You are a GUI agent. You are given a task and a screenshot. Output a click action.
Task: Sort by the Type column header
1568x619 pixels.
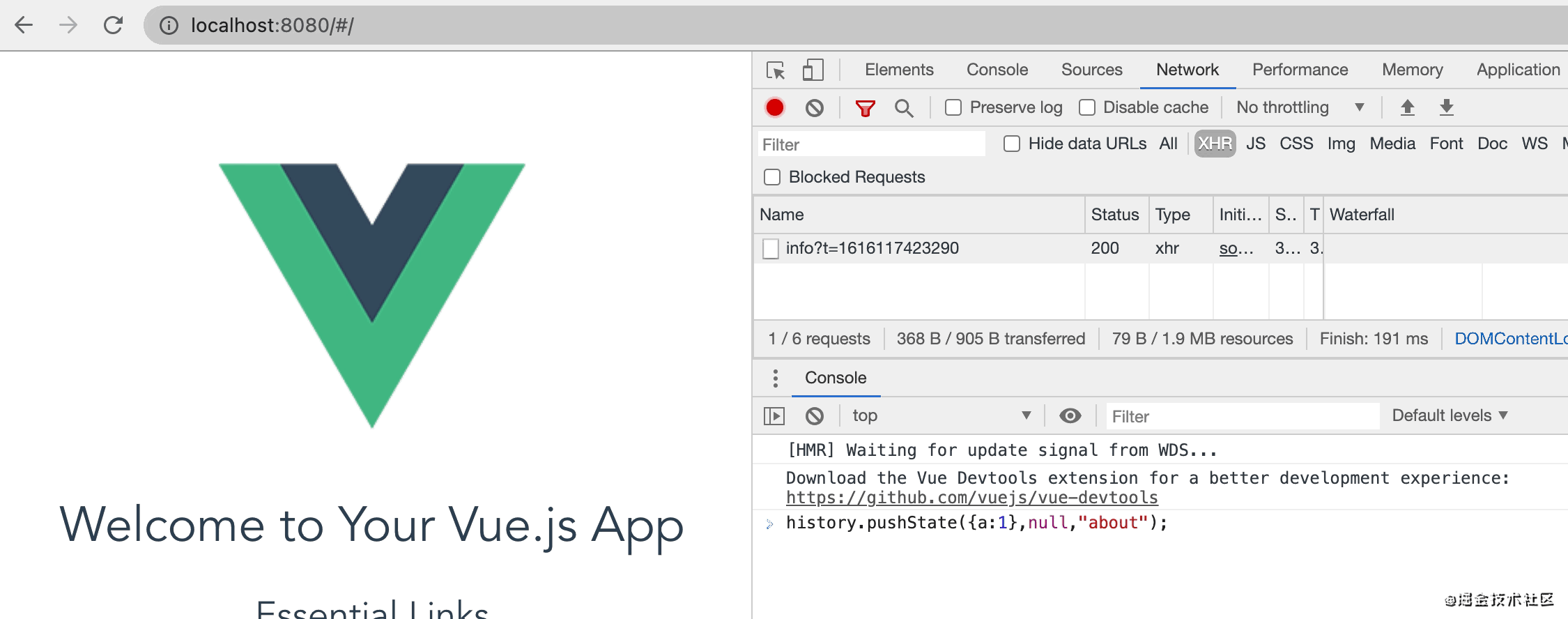point(1181,215)
